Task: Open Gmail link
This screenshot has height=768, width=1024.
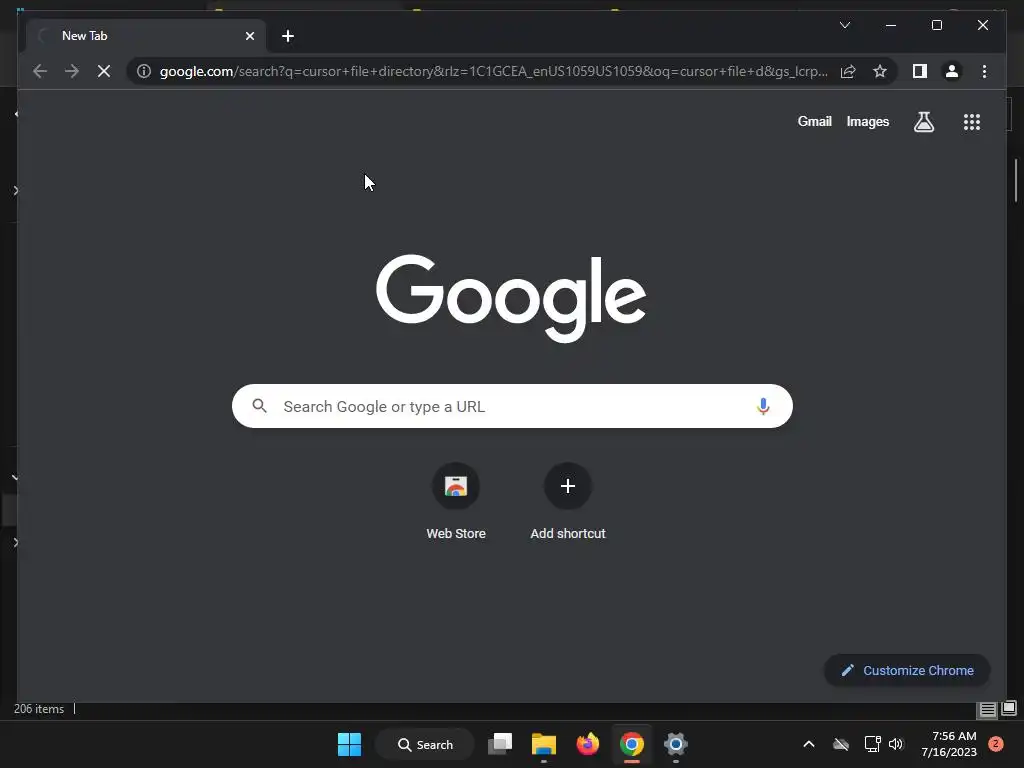Action: 814,121
